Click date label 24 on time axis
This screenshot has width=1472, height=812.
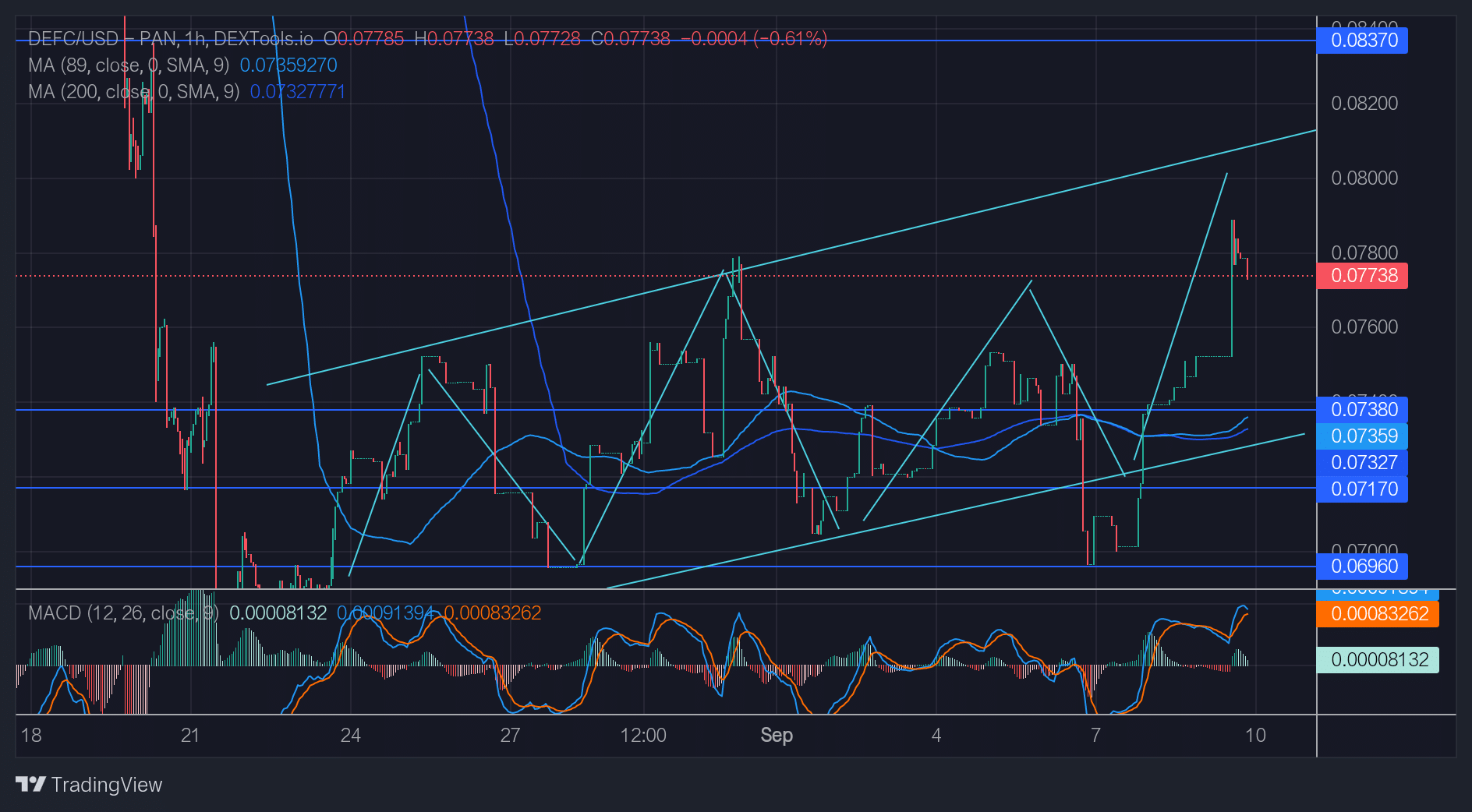pyautogui.click(x=351, y=735)
